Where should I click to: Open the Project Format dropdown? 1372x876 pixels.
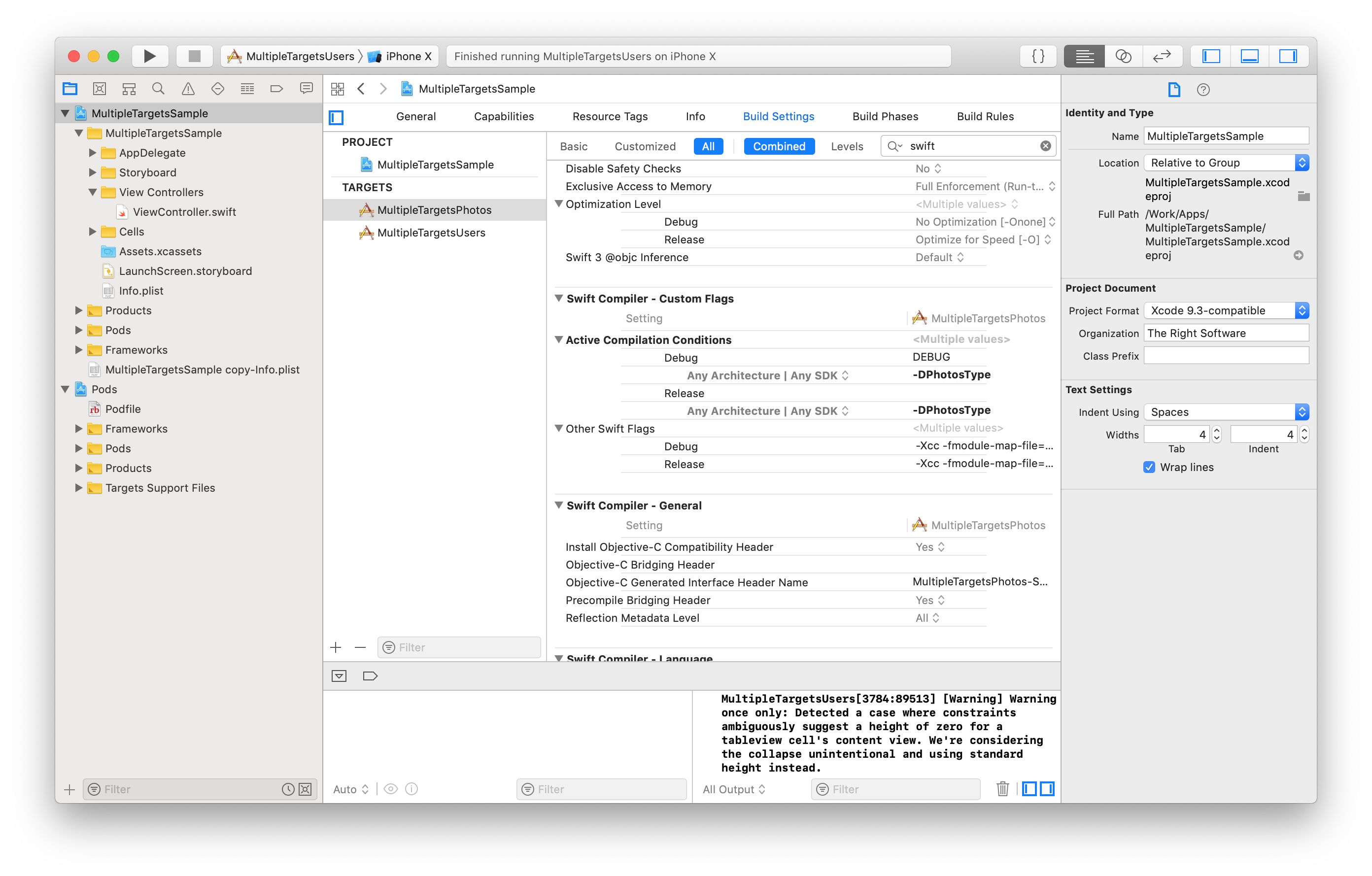click(x=1226, y=310)
